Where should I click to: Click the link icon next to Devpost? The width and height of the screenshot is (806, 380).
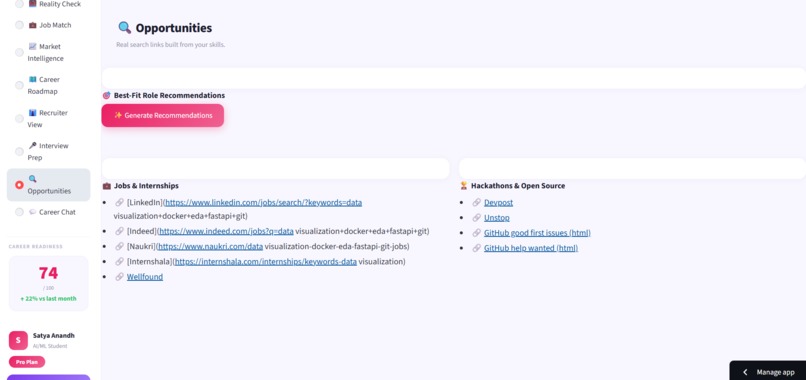coord(477,203)
